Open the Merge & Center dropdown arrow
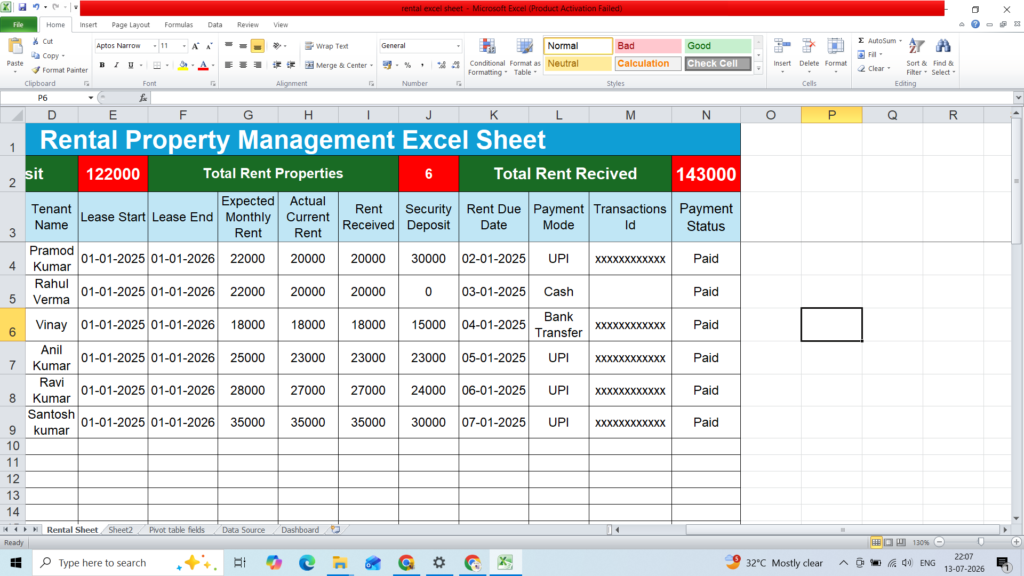Screen dimensions: 1024x576 tap(372, 65)
